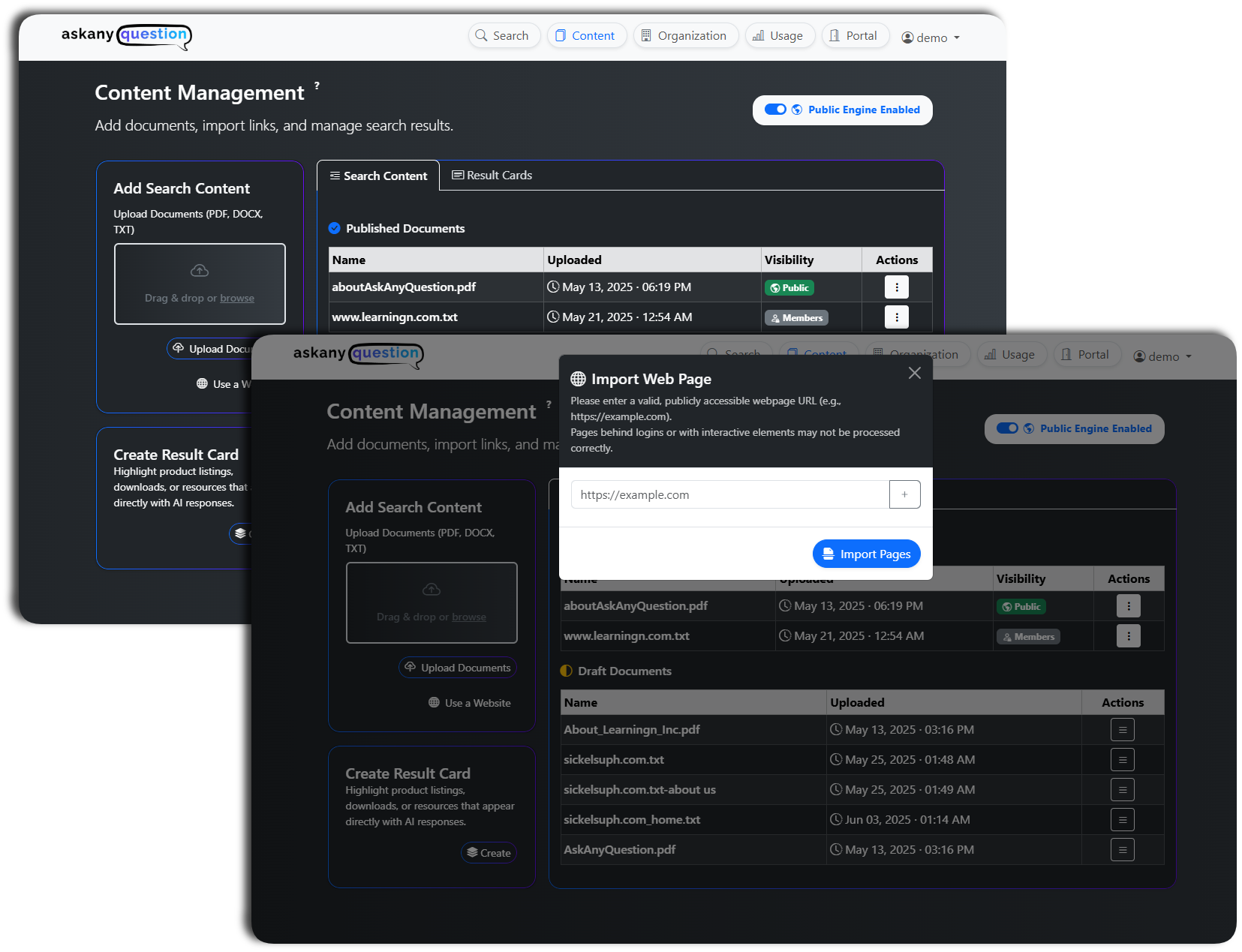Select AskAnyQuestion.pdf in drafts table
The image size is (1242, 952).
(x=620, y=849)
